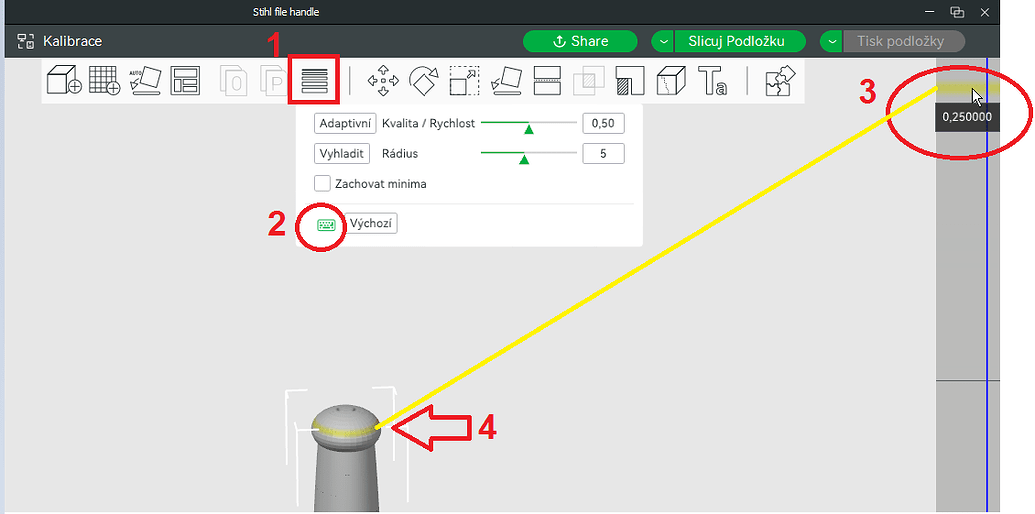Open the Seam painting tool
Viewport: 1035px width, 514px height.
click(x=671, y=80)
